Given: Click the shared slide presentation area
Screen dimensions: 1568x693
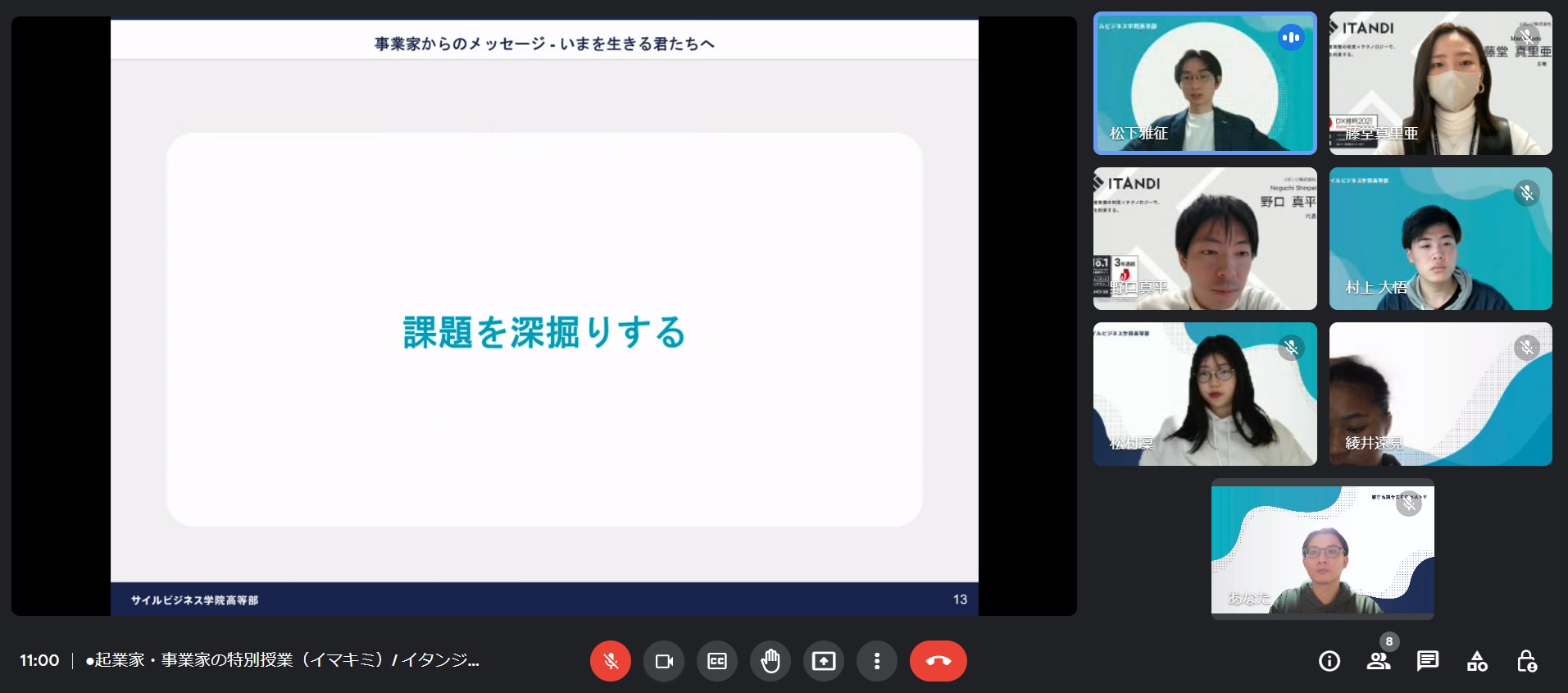Looking at the screenshot, I should (x=544, y=316).
